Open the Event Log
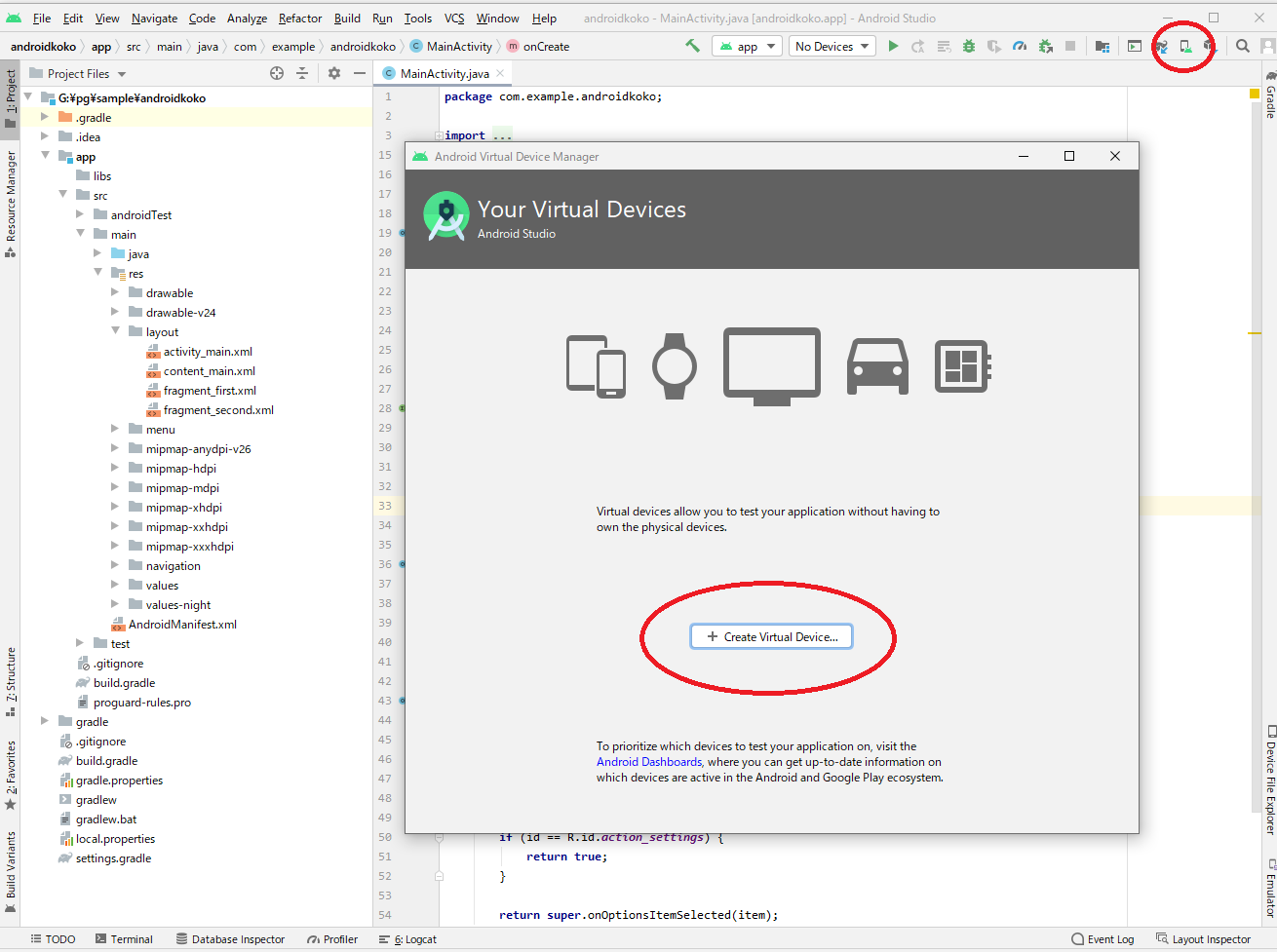The height and width of the screenshot is (952, 1277). tap(1103, 939)
